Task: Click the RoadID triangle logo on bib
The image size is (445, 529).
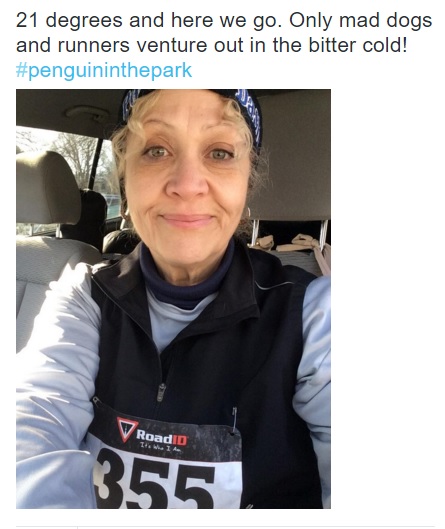Action: (x=126, y=429)
